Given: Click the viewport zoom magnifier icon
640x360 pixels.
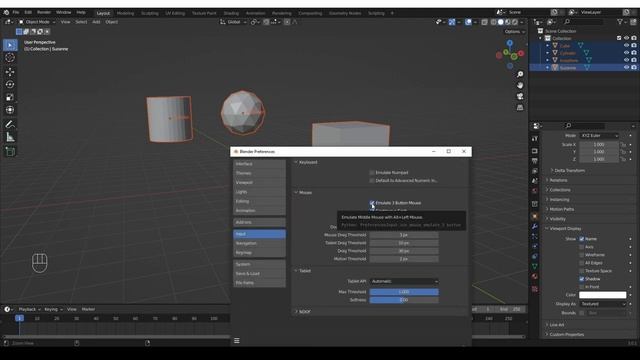Looking at the screenshot, I should (520, 74).
